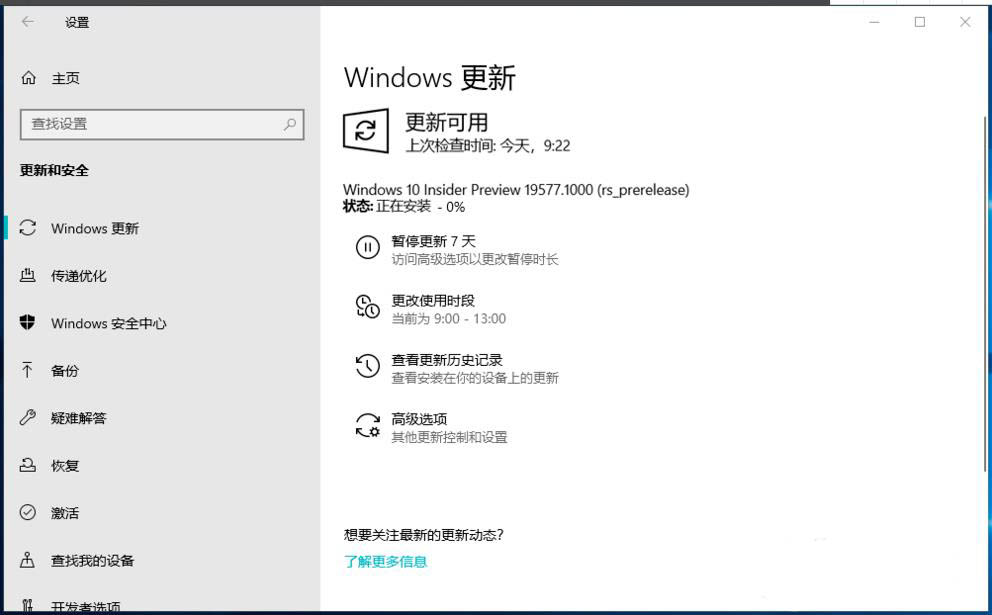The height and width of the screenshot is (615, 992).
Task: Open the 疑难解答 page
Action: (79, 418)
